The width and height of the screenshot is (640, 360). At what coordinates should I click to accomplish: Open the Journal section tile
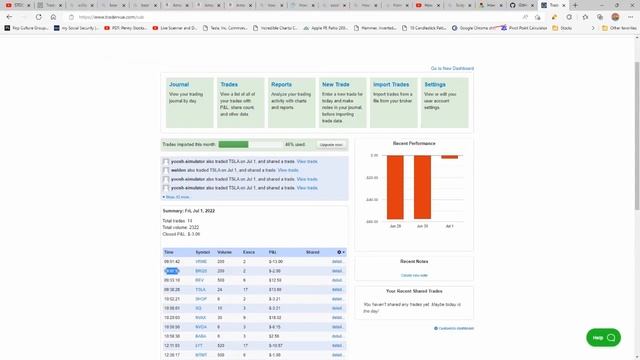[x=189, y=102]
